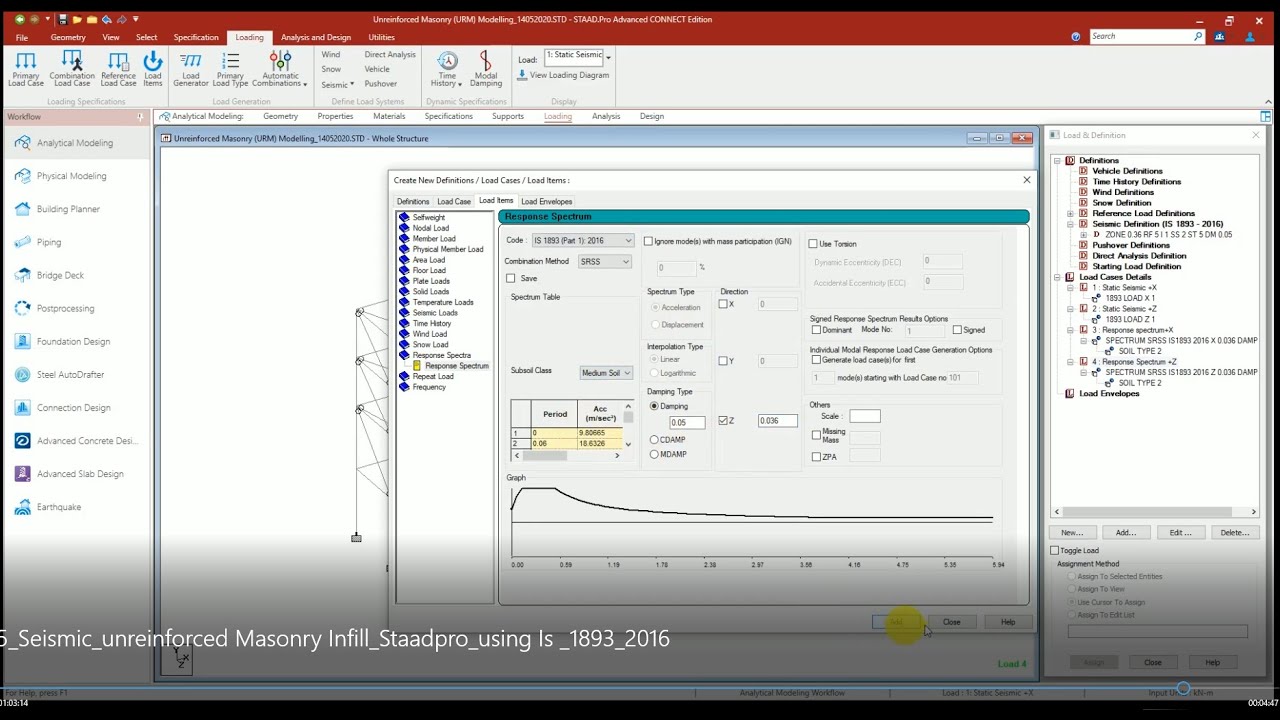The width and height of the screenshot is (1280, 720).
Task: Click Close beside the dialog's Help button
Action: (x=952, y=622)
